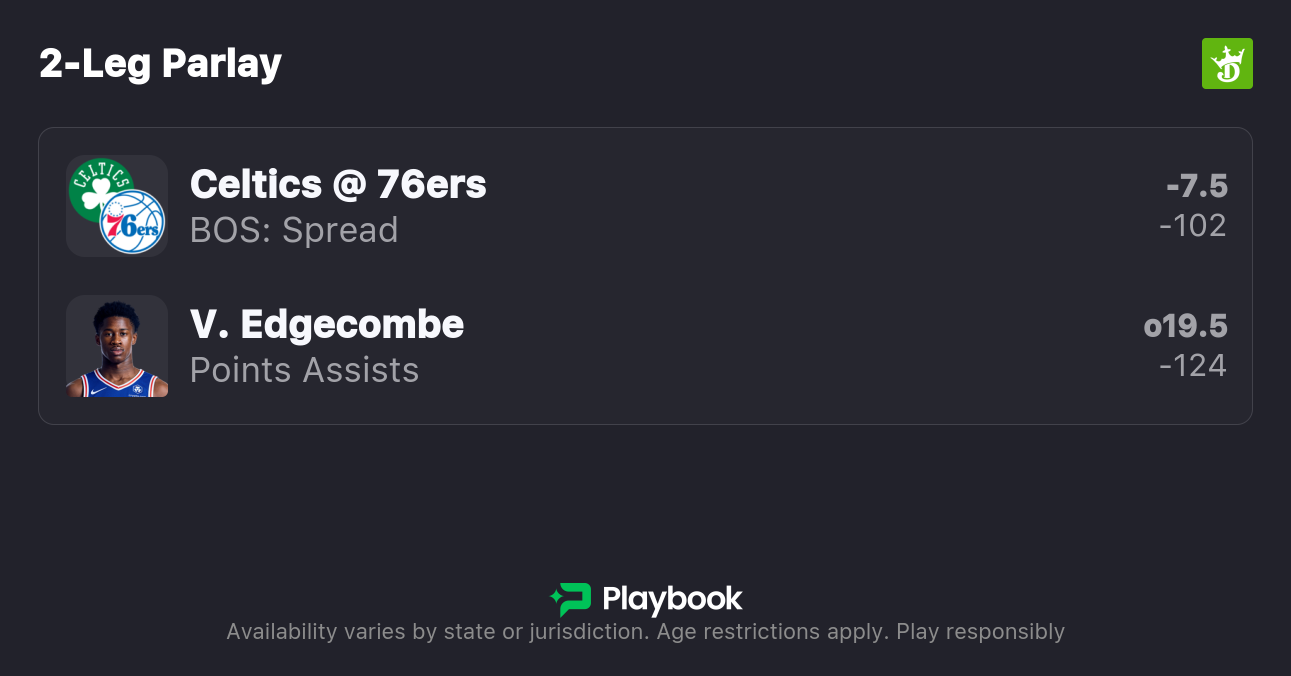Click the -102 odds value
The height and width of the screenshot is (676, 1291).
click(1193, 226)
